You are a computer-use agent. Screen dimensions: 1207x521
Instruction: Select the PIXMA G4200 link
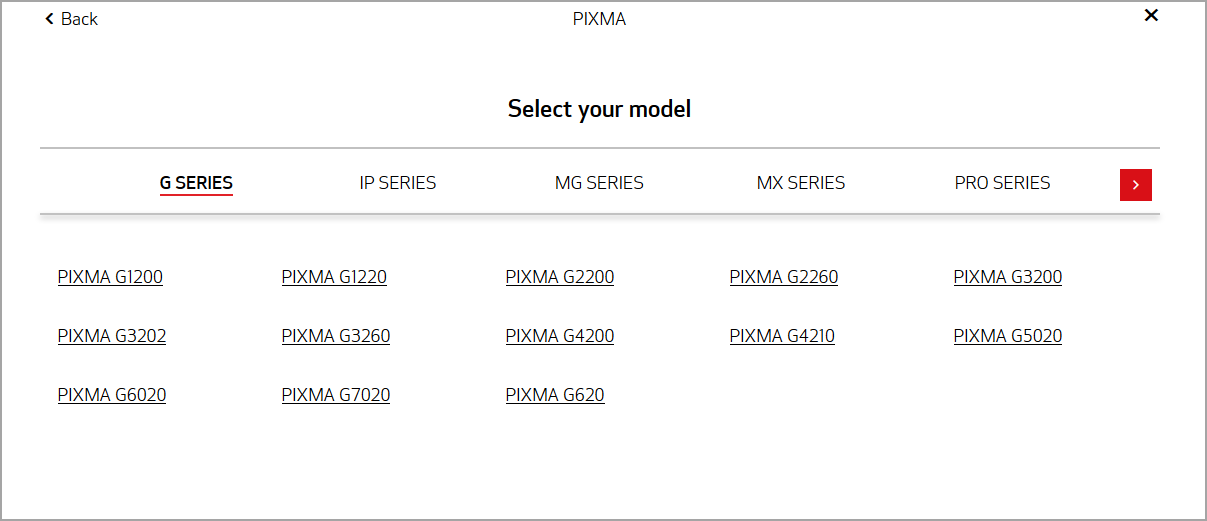coord(560,336)
